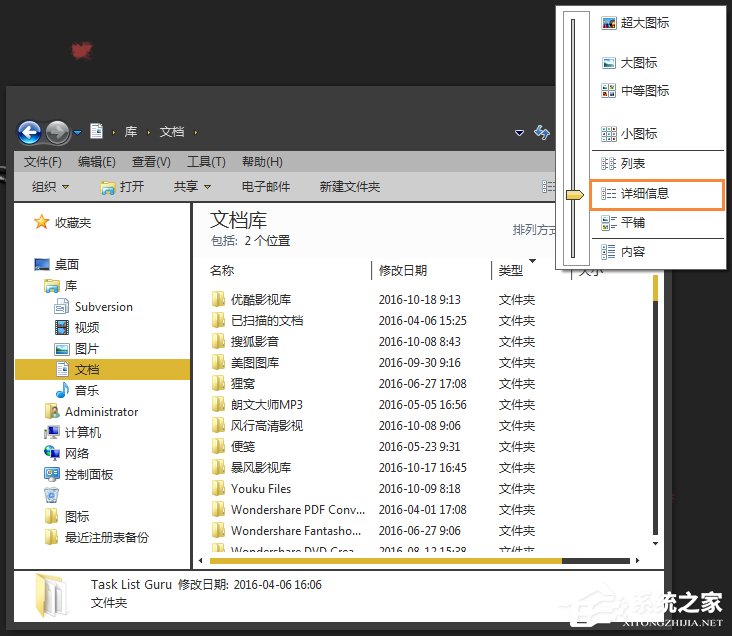732x636 pixels.
Task: Click the recycle bin icon in sidebar
Action: point(51,495)
